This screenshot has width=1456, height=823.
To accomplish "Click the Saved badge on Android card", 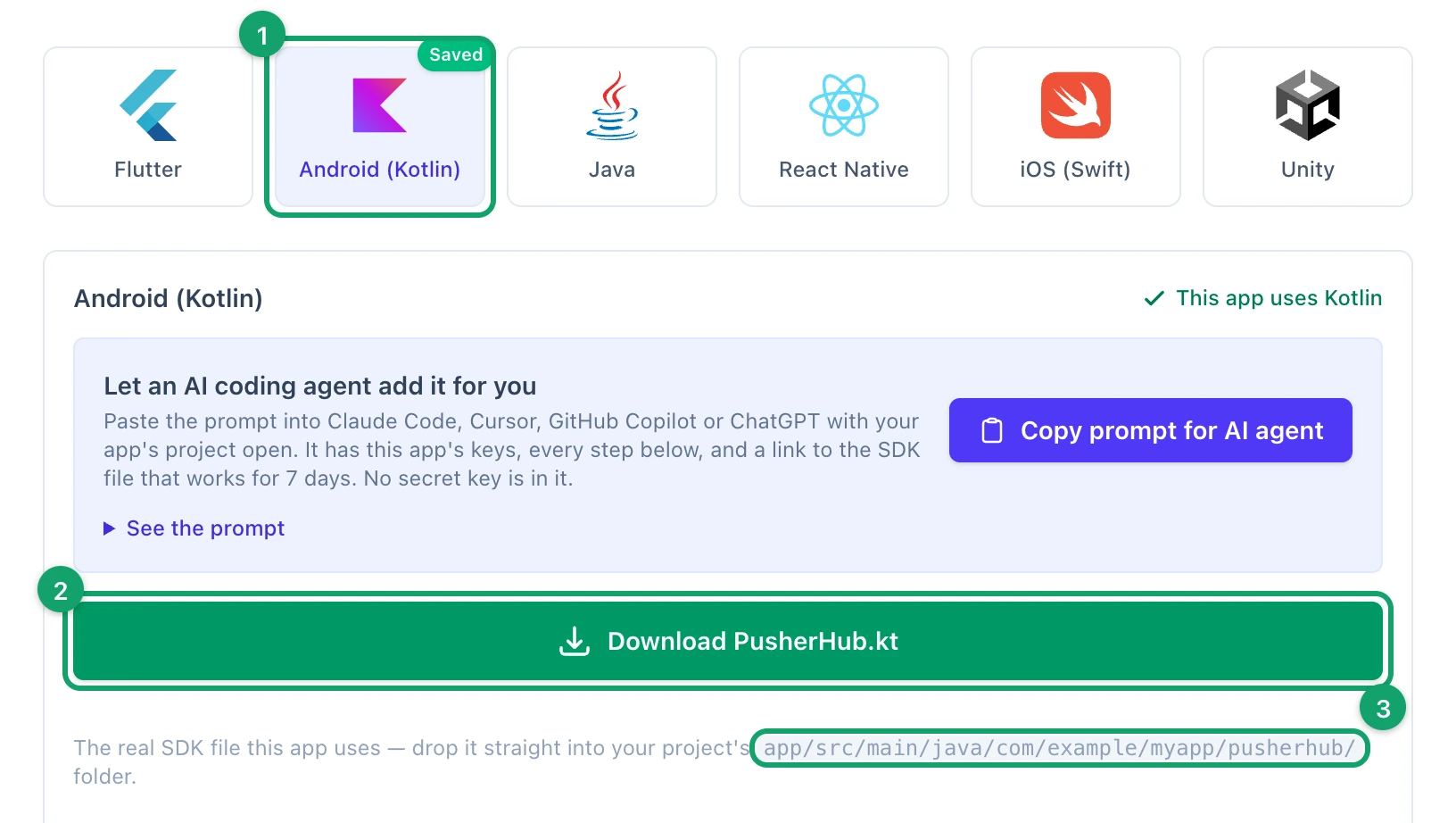I will point(456,54).
